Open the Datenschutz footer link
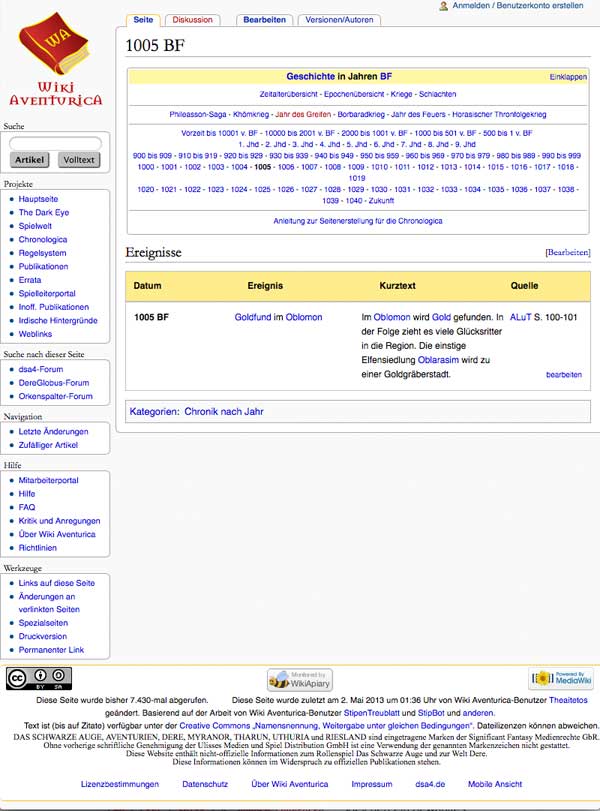Screen dimensions: 600x811 205,784
